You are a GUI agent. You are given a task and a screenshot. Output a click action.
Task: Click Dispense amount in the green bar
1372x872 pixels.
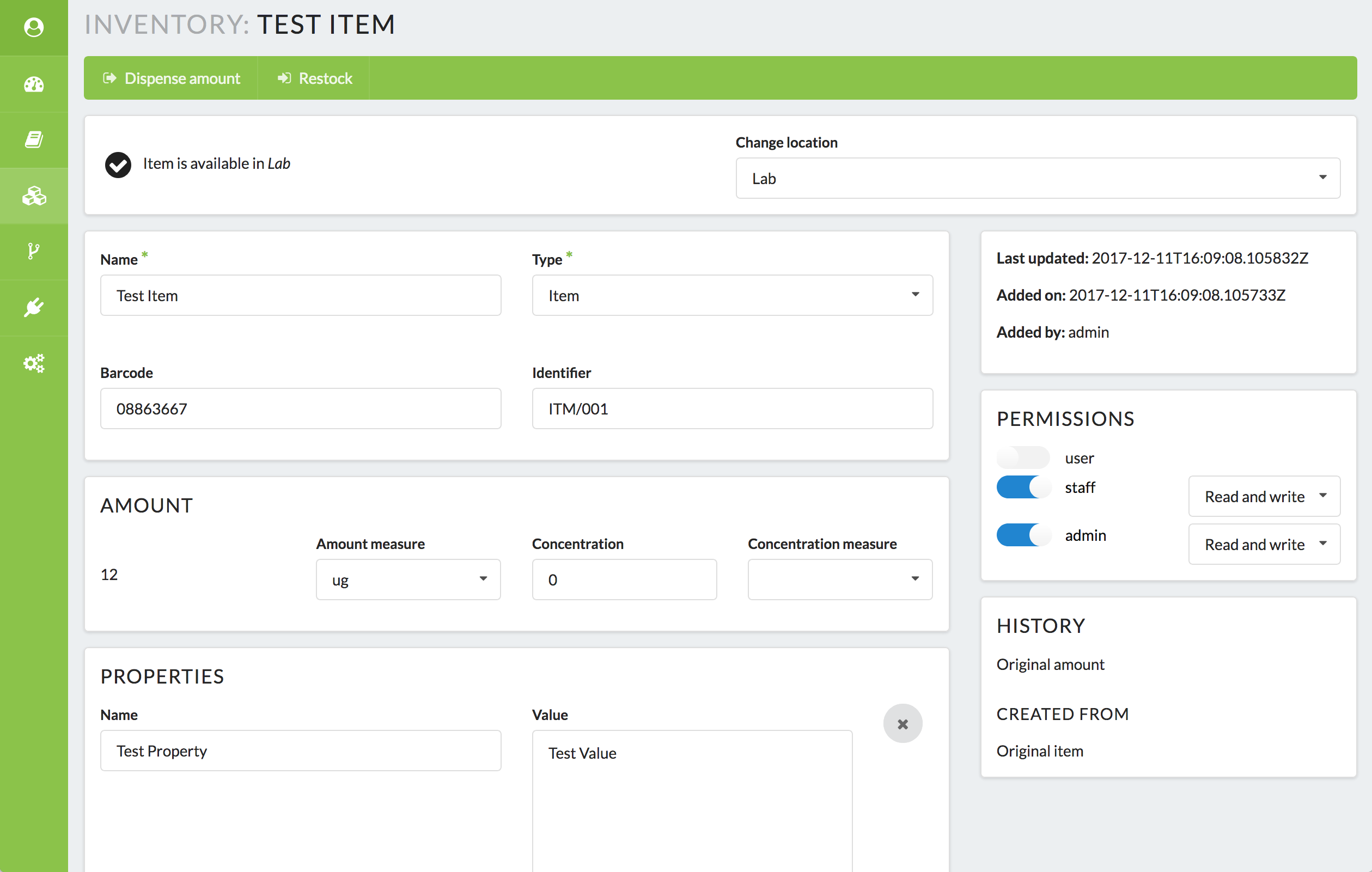pyautogui.click(x=172, y=78)
